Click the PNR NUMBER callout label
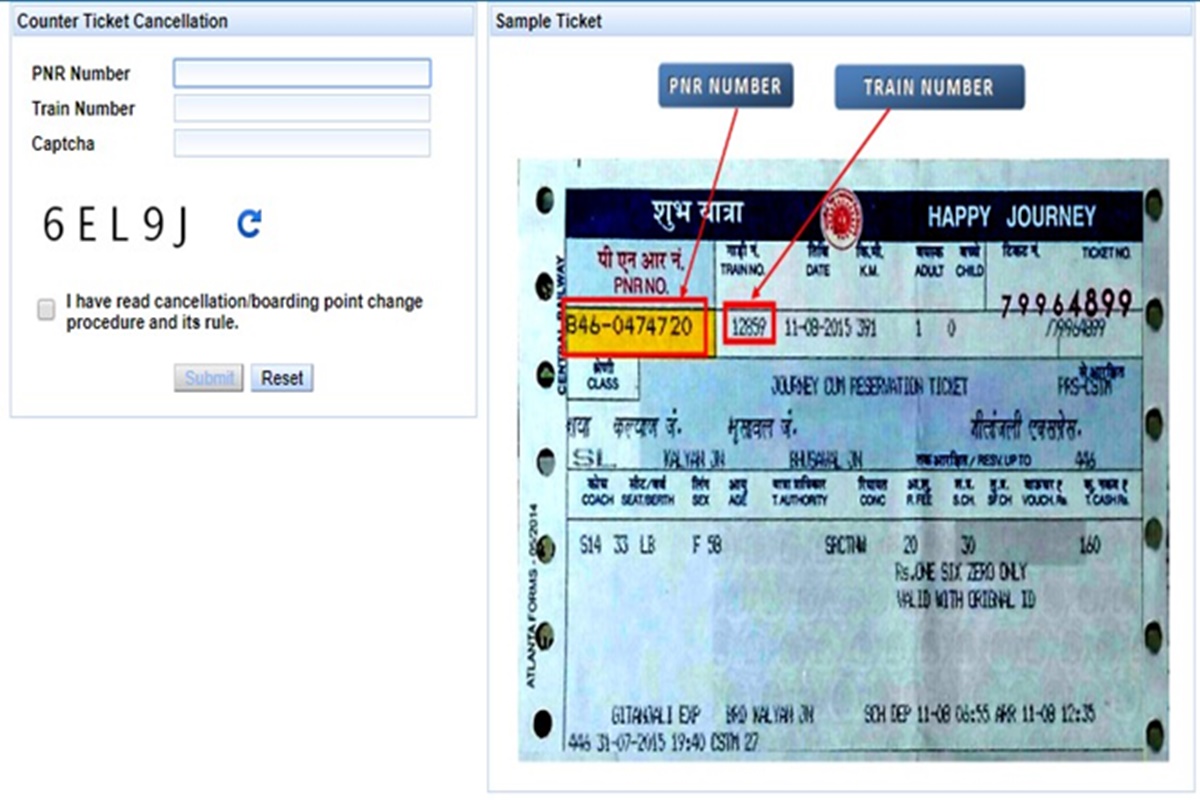This screenshot has height=800, width=1200. click(x=726, y=86)
